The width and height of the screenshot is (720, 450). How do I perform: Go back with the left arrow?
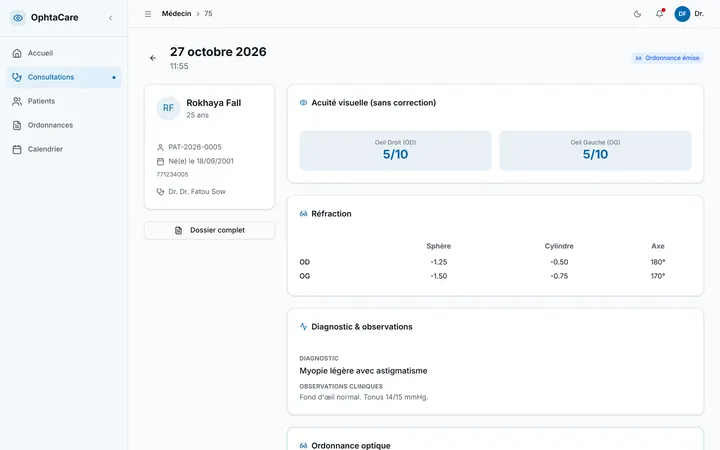point(153,58)
